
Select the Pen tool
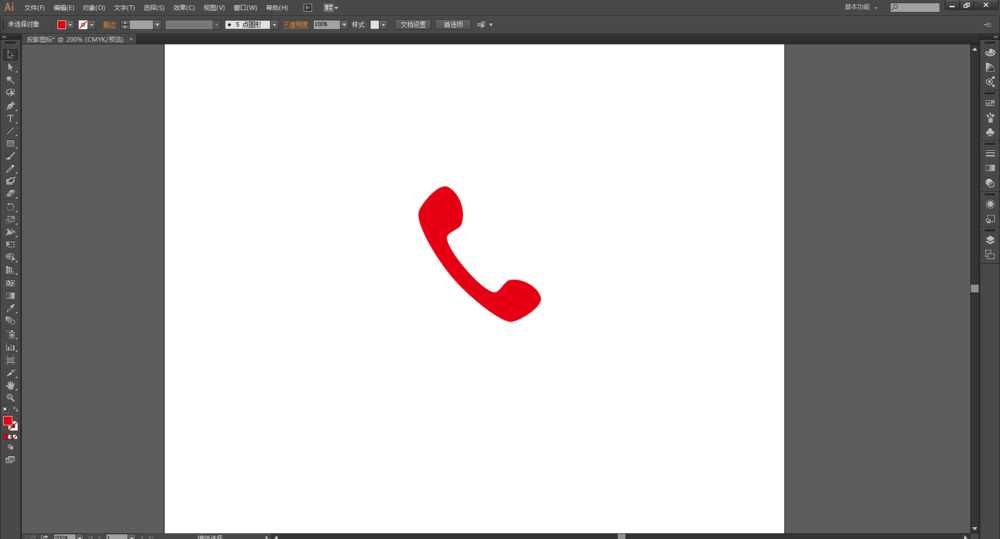click(x=11, y=106)
